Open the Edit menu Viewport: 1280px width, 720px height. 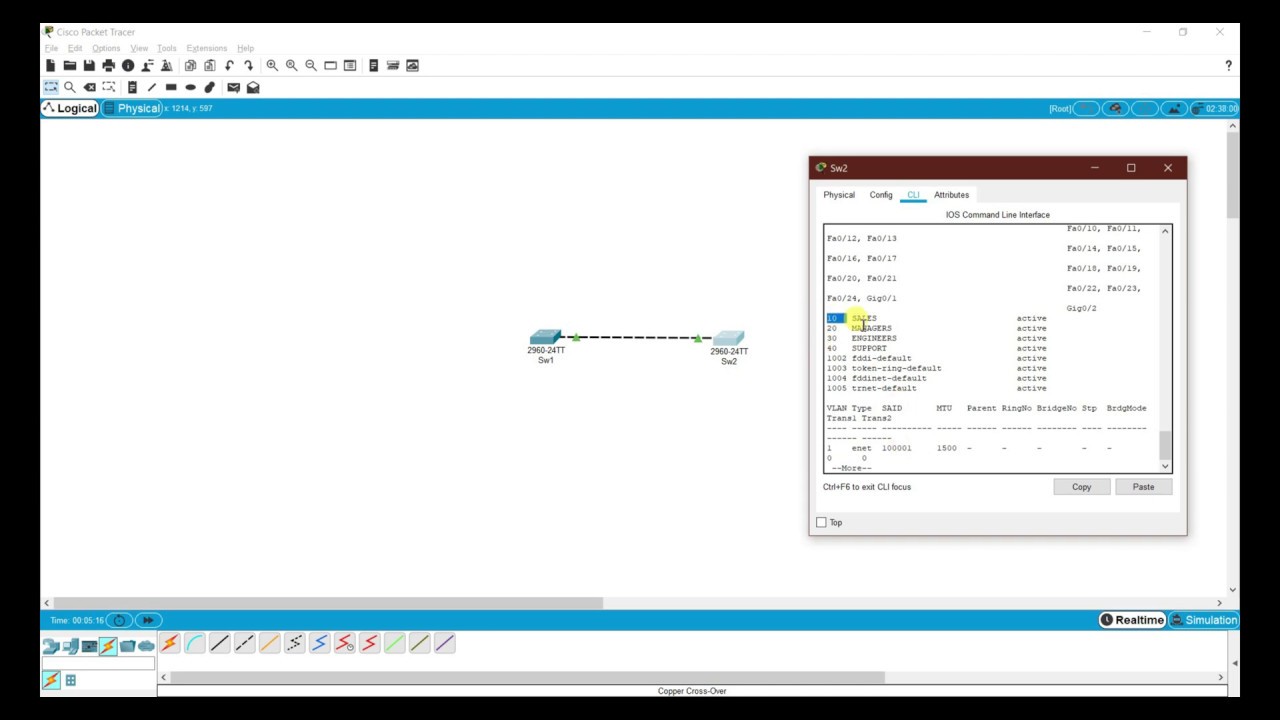75,48
